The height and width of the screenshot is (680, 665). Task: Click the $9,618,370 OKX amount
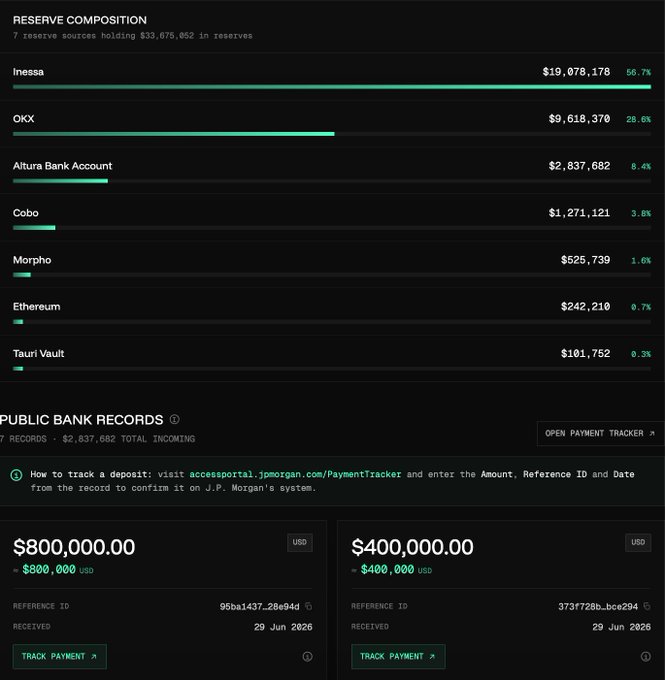point(579,119)
